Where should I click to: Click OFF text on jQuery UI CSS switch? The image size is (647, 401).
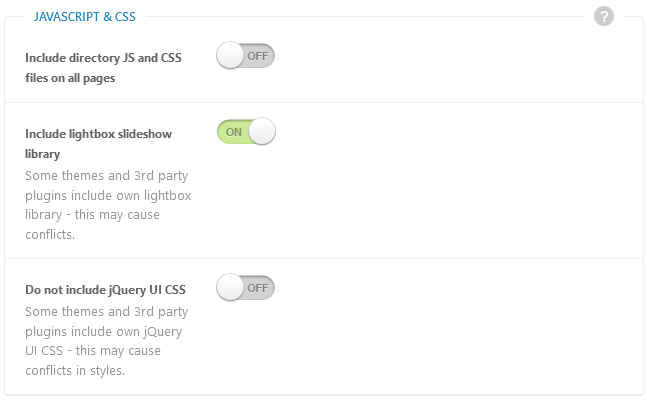pyautogui.click(x=258, y=288)
